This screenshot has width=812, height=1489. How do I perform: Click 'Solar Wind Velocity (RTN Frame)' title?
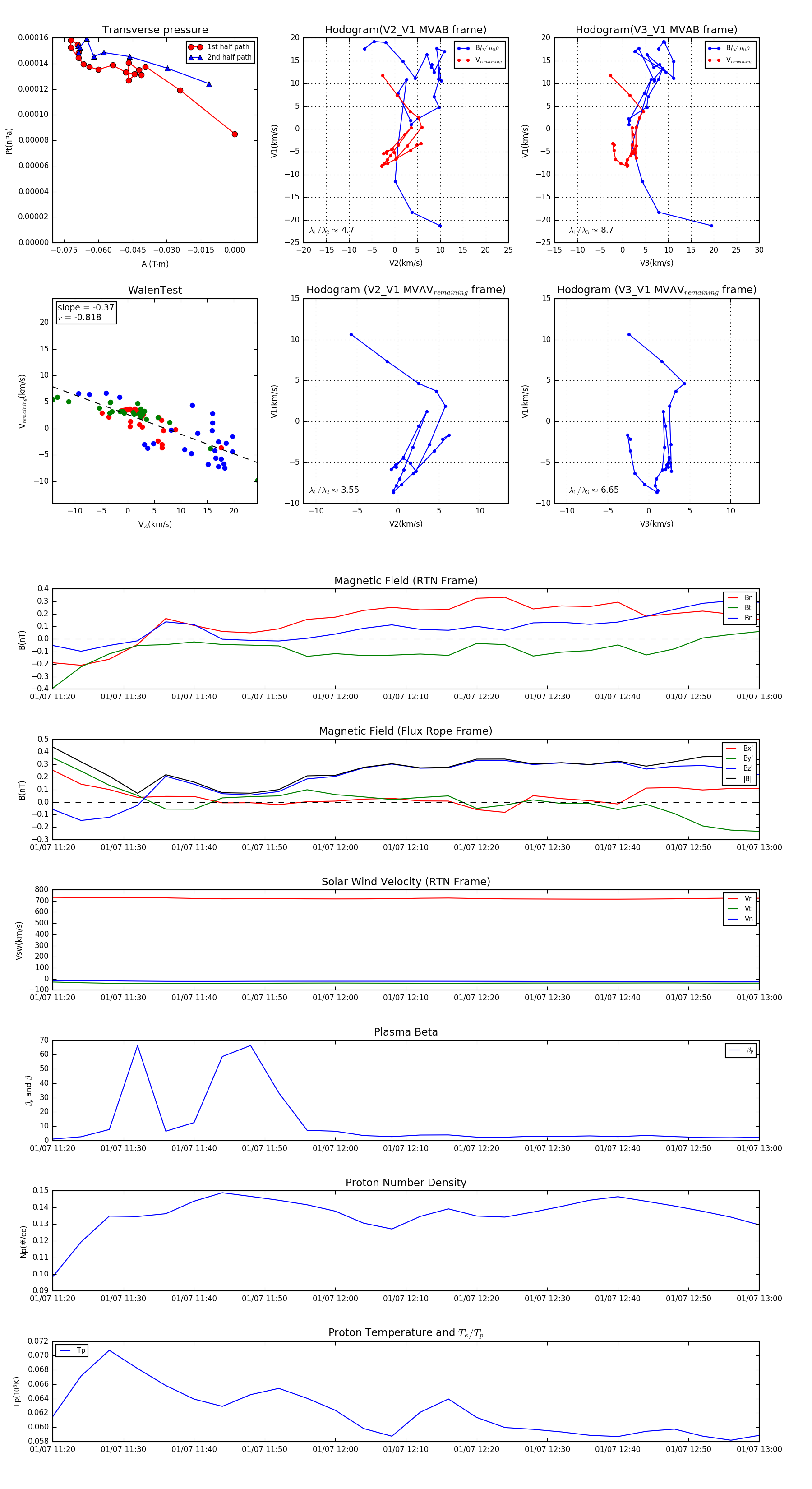406,882
